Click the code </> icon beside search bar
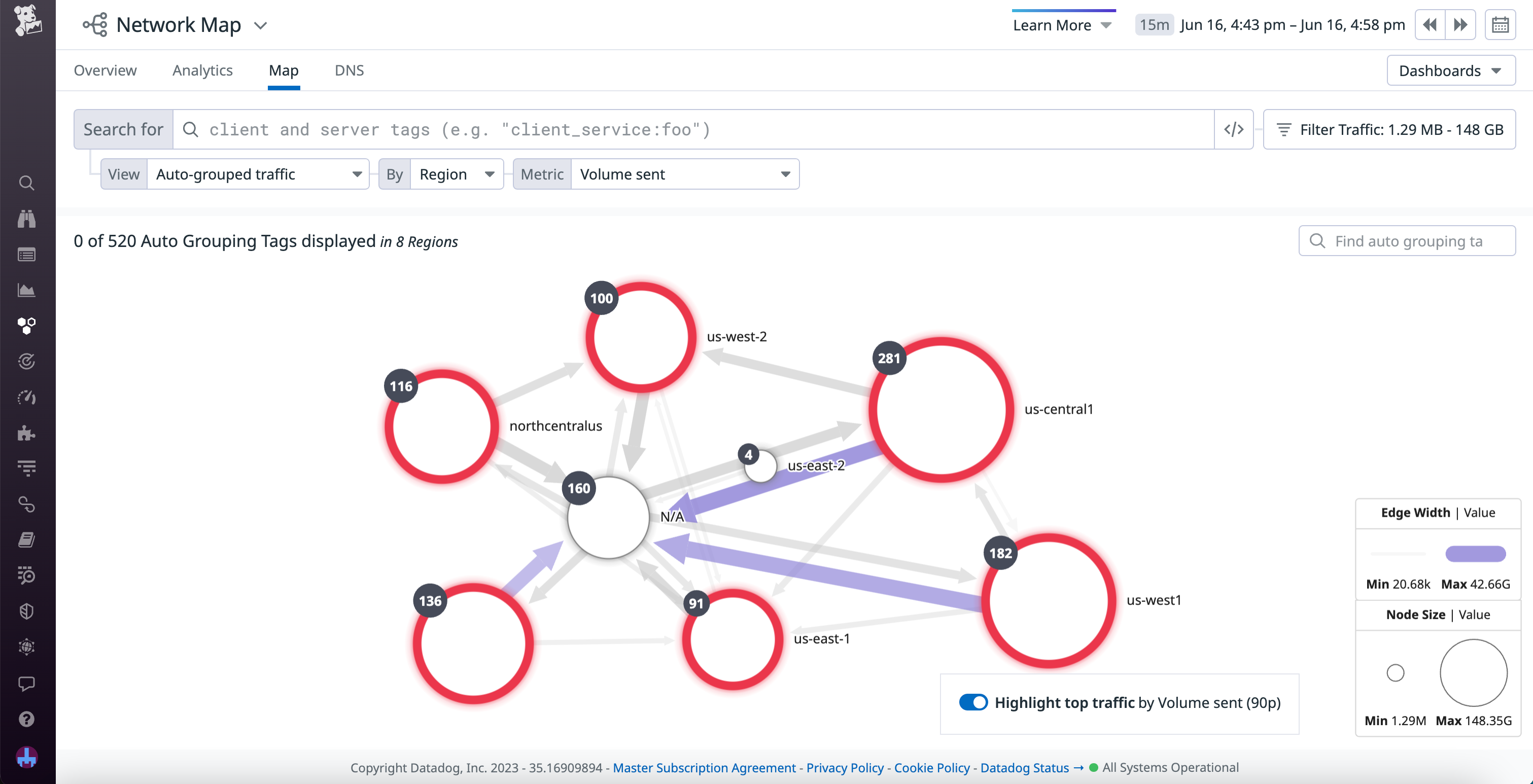The image size is (1533, 784). pos(1234,129)
